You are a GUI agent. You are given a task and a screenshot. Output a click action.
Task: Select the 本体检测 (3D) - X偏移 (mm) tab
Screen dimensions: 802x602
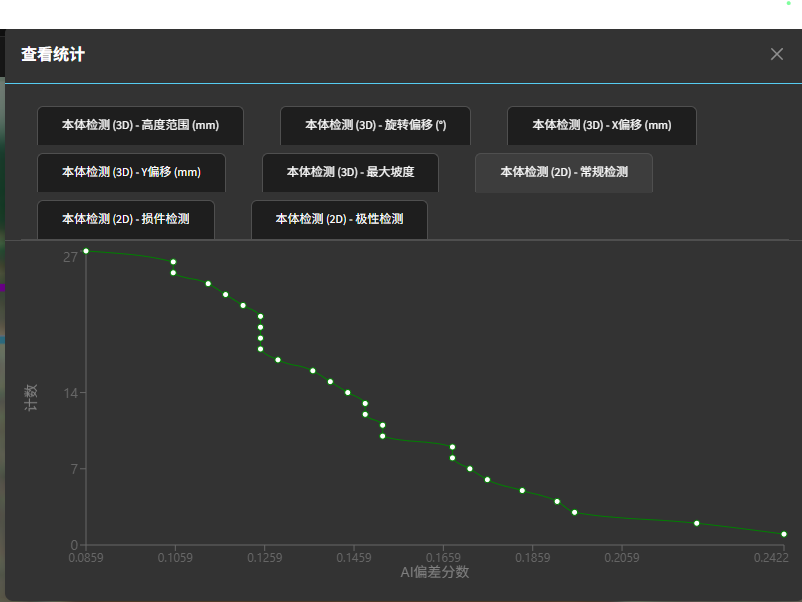coord(601,126)
